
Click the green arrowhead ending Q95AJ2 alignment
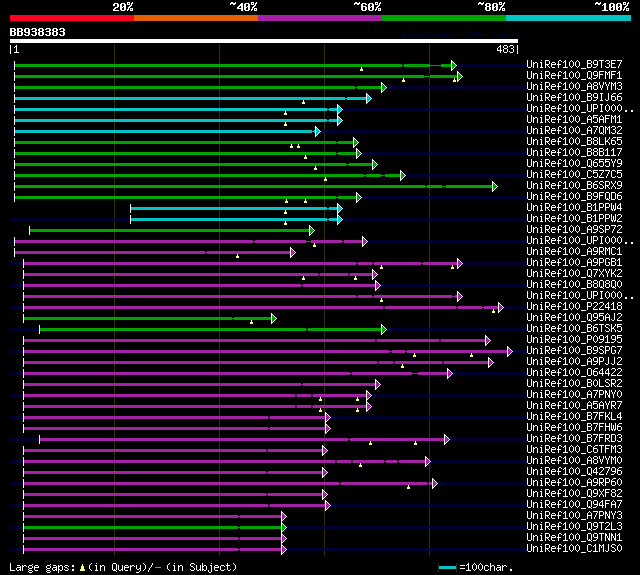click(x=273, y=318)
